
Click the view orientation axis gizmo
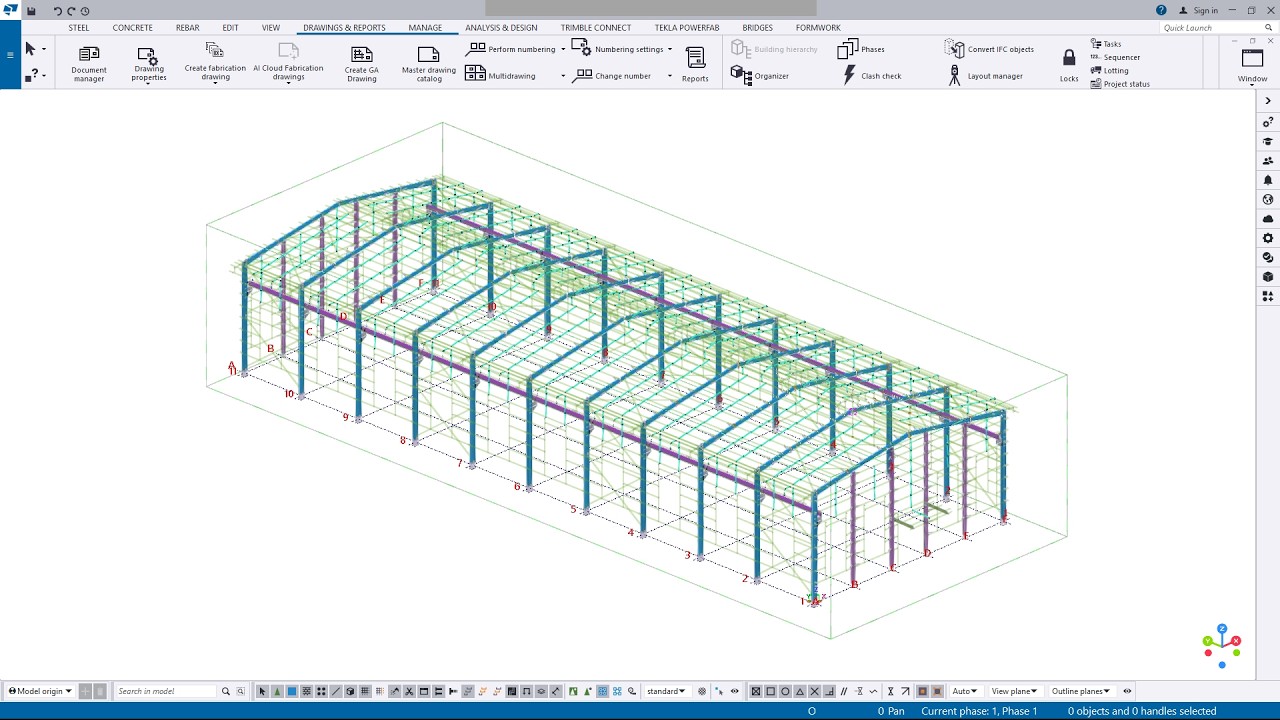pos(1222,645)
